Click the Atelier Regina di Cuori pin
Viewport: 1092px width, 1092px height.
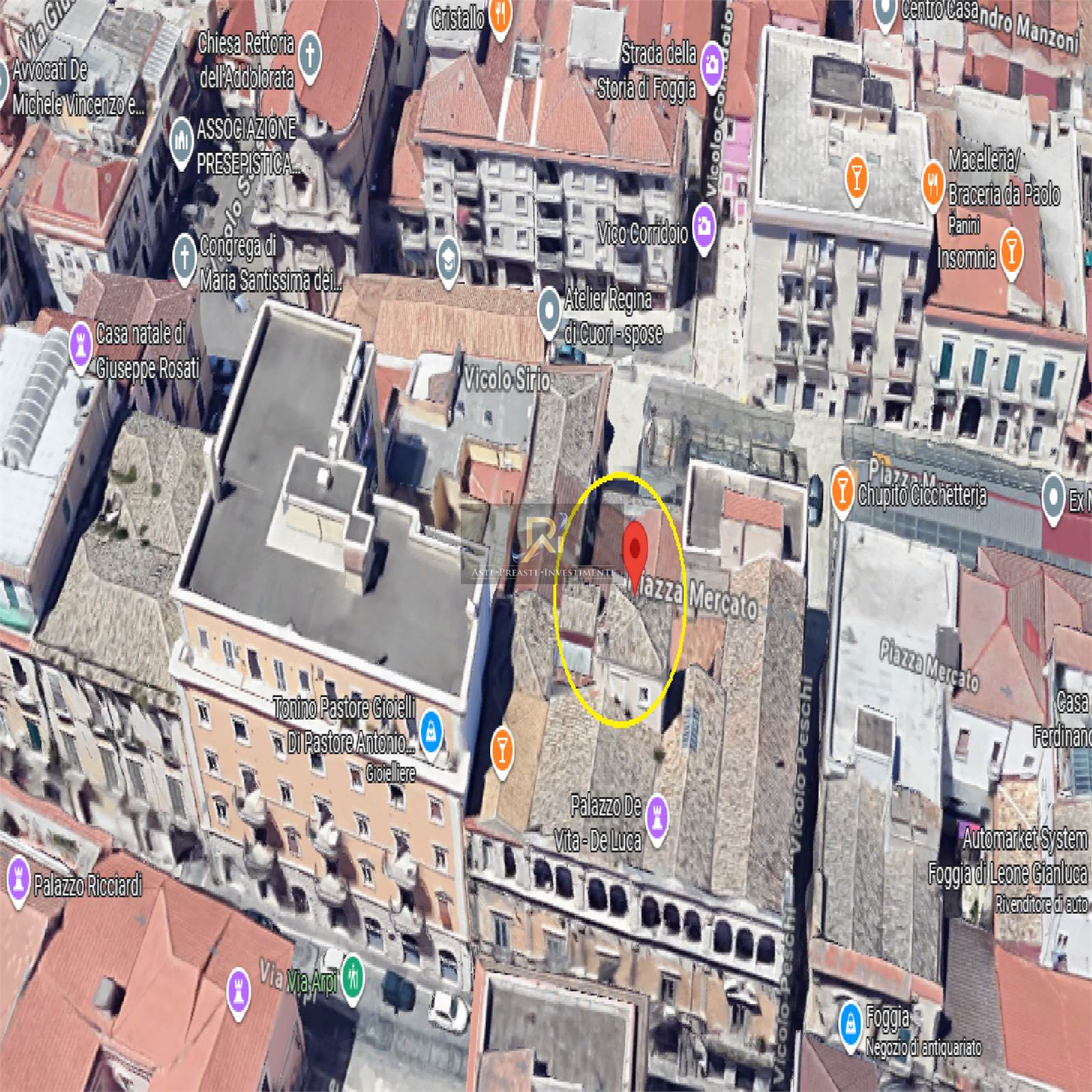549,312
